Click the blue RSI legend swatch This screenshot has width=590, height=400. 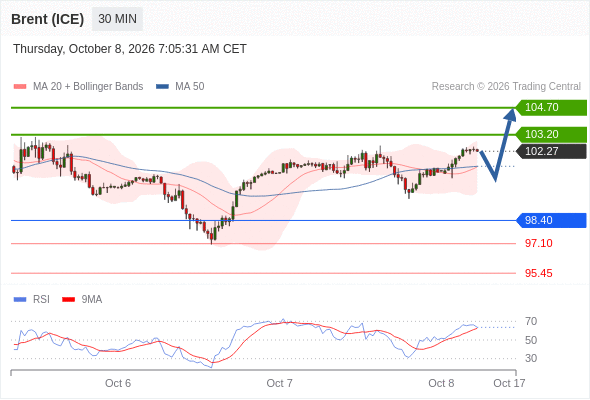[x=20, y=300]
